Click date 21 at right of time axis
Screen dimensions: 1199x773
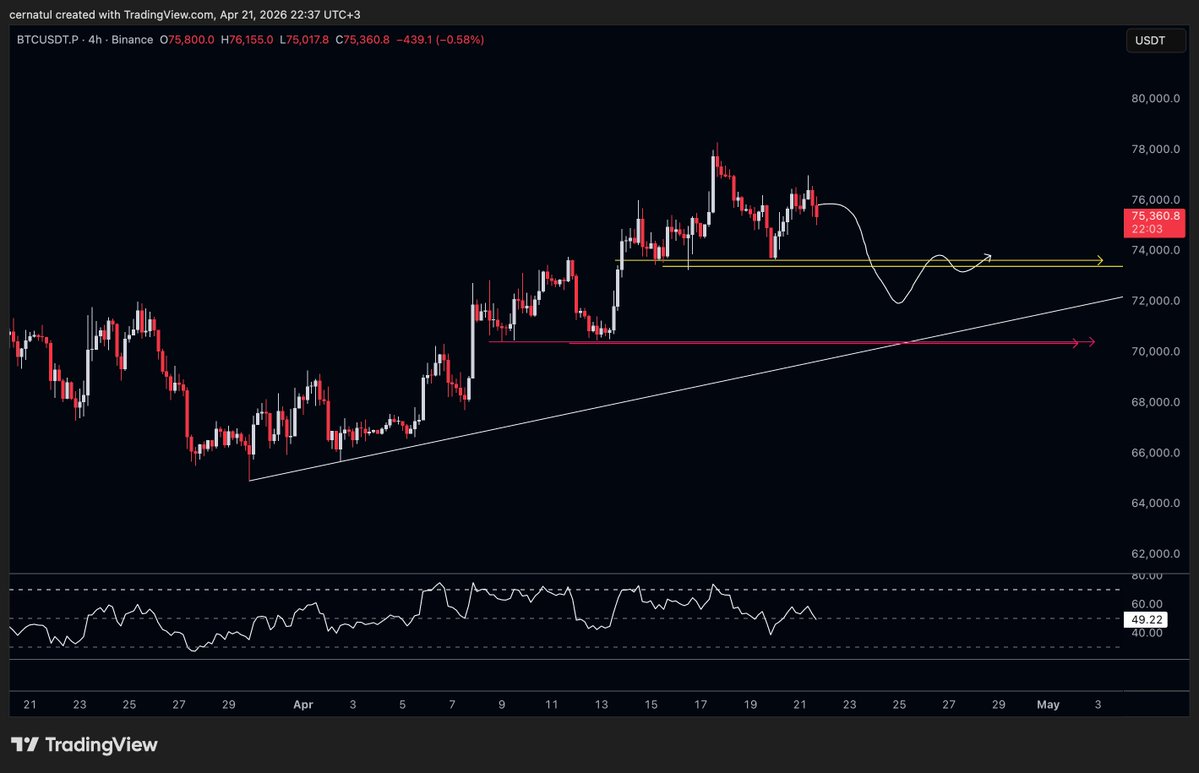800,705
